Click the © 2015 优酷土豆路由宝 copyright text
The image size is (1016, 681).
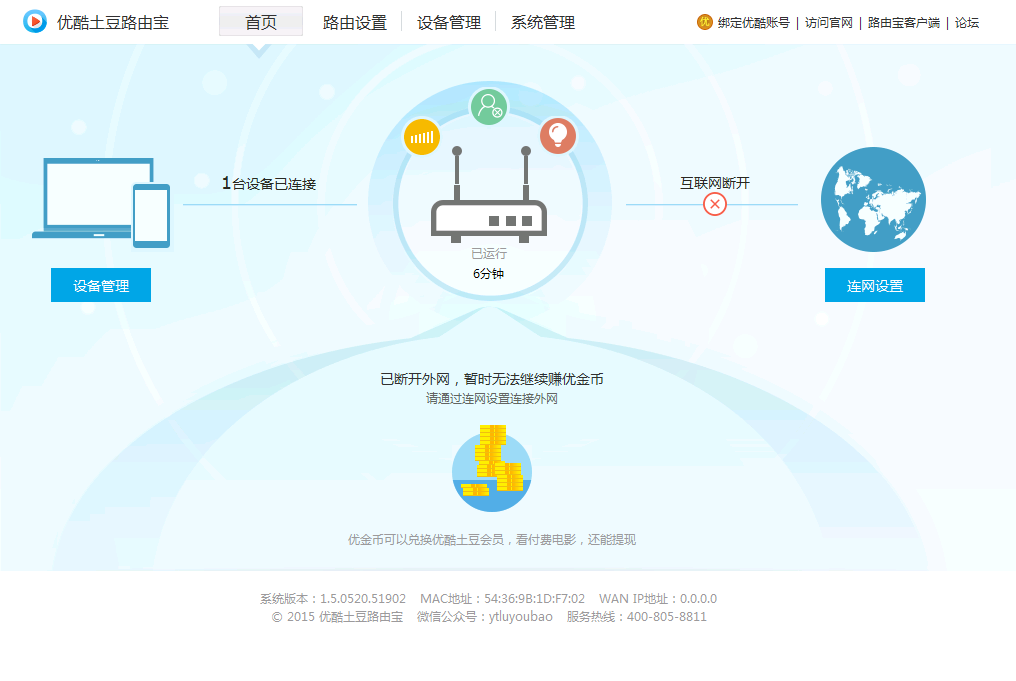coord(337,617)
